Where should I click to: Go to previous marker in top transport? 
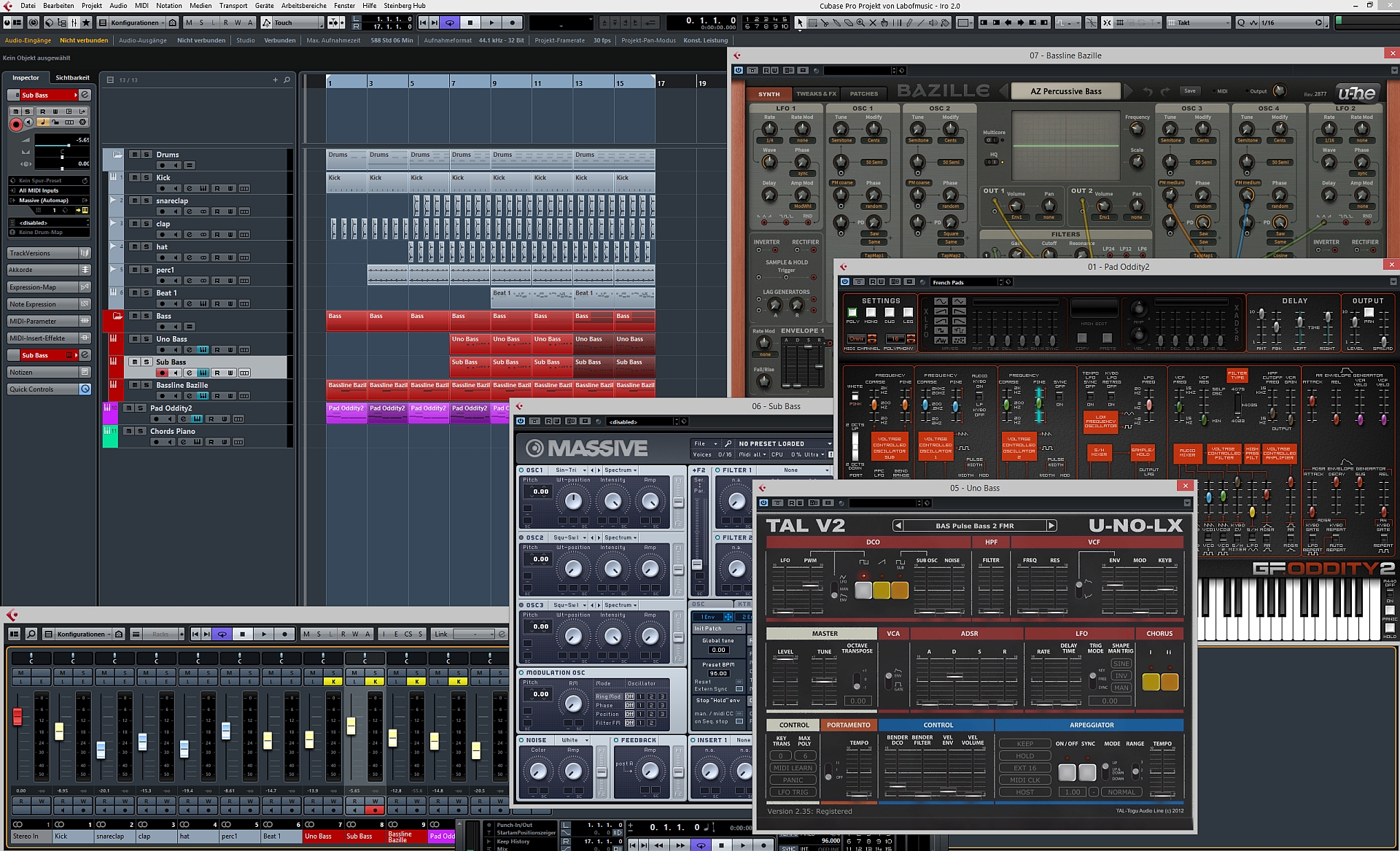point(423,23)
